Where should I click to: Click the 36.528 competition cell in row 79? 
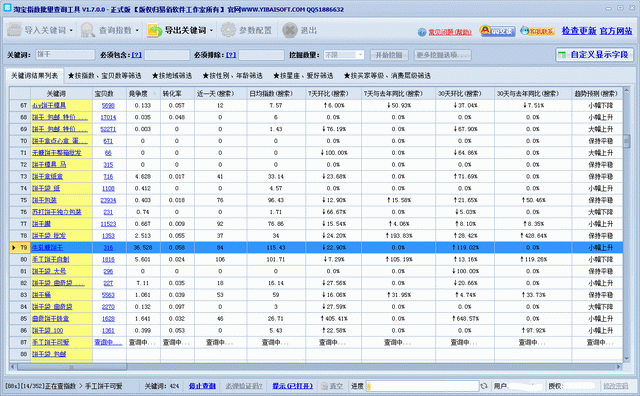(143, 247)
